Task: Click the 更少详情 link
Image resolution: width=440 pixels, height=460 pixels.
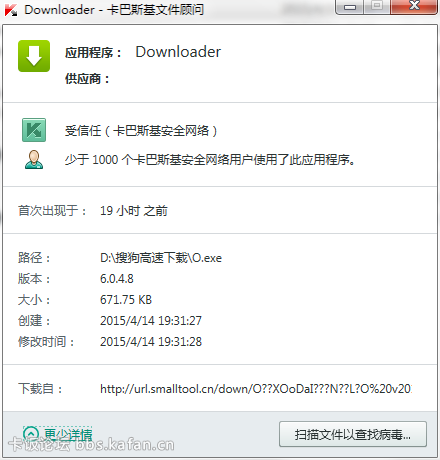Action: [x=68, y=434]
